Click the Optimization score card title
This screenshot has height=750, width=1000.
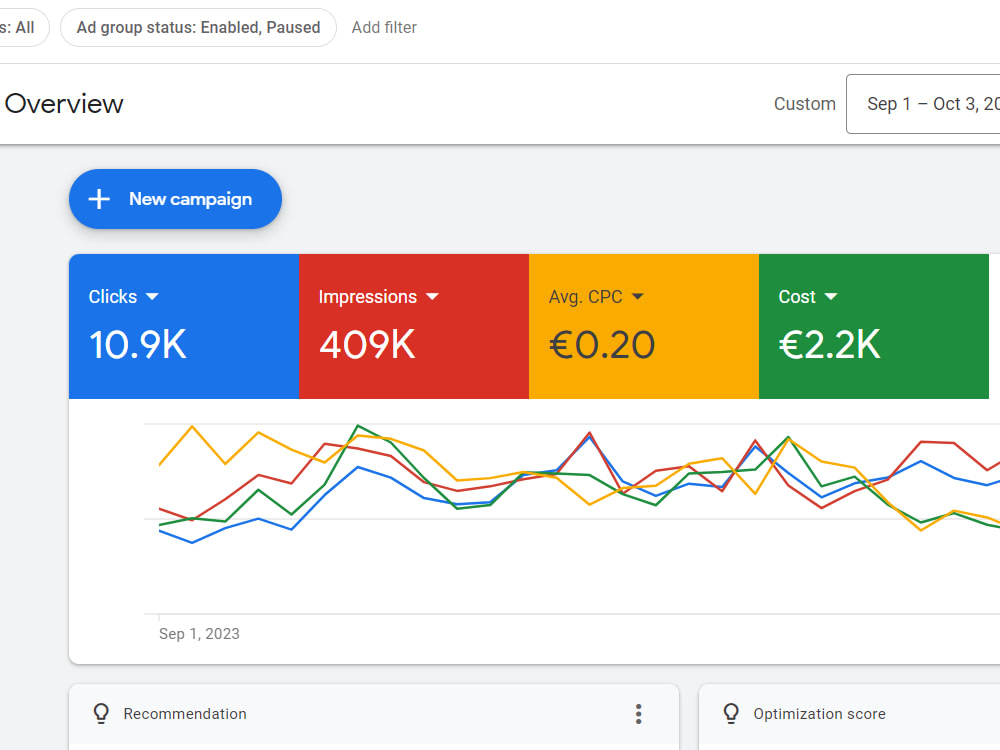pos(820,714)
